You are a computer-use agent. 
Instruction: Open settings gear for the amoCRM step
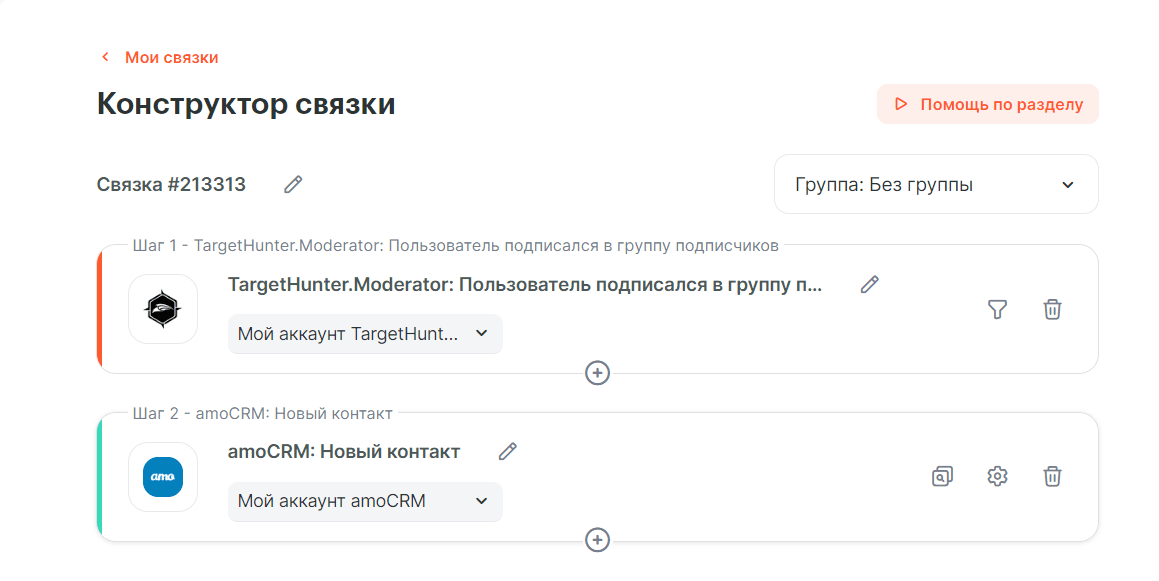(x=997, y=477)
